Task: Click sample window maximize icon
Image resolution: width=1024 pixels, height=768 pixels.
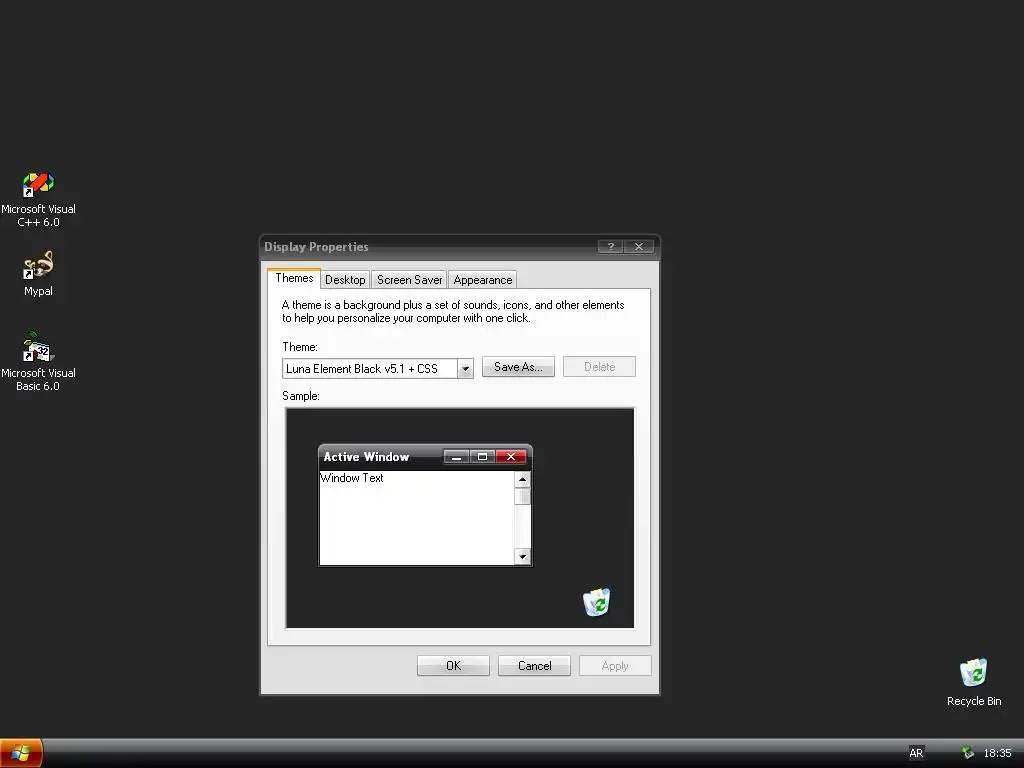Action: pos(483,456)
